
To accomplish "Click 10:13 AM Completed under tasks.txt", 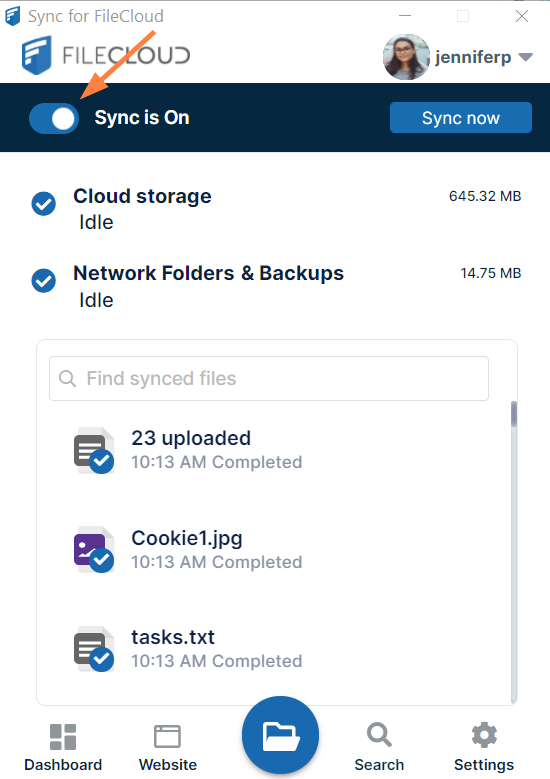I will (217, 661).
